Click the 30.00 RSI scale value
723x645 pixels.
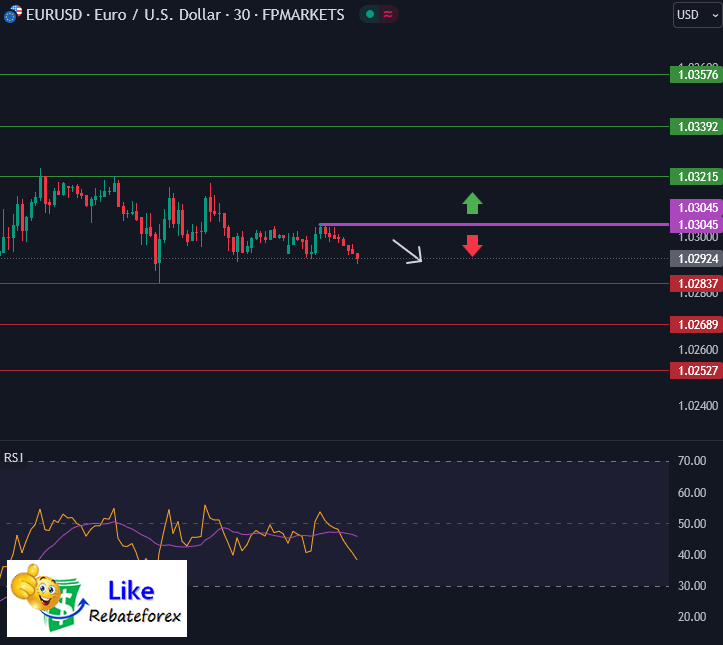[692, 586]
